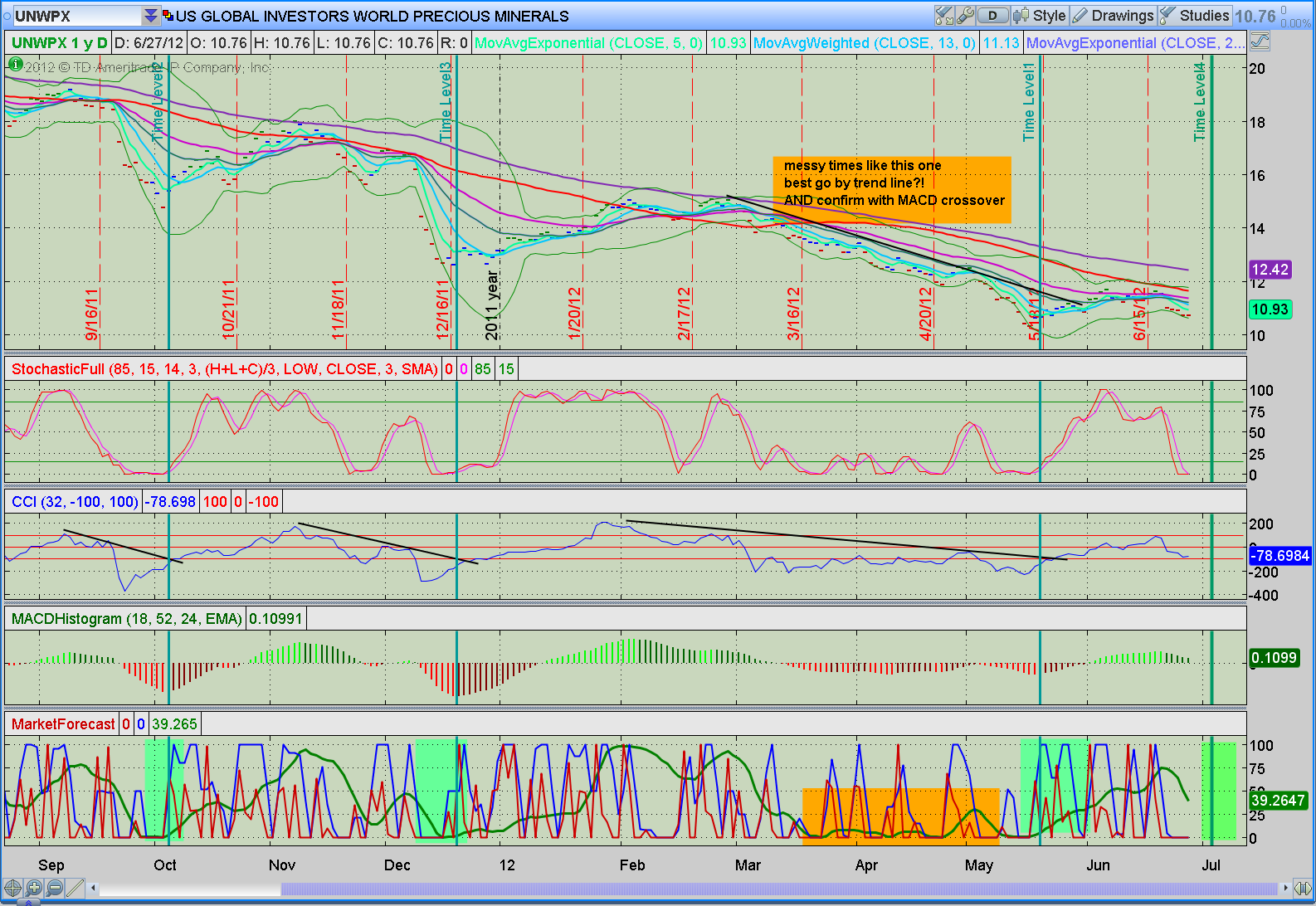This screenshot has width=1316, height=906.
Task: Click the Feb label on time axis
Action: click(632, 865)
